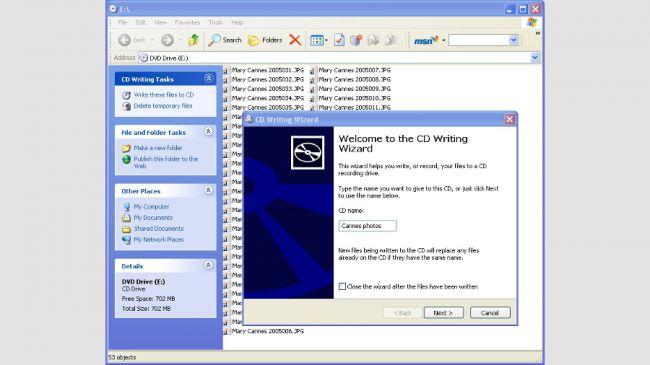This screenshot has height=365, width=650.
Task: Click the msn search input field
Action: [x=479, y=40]
